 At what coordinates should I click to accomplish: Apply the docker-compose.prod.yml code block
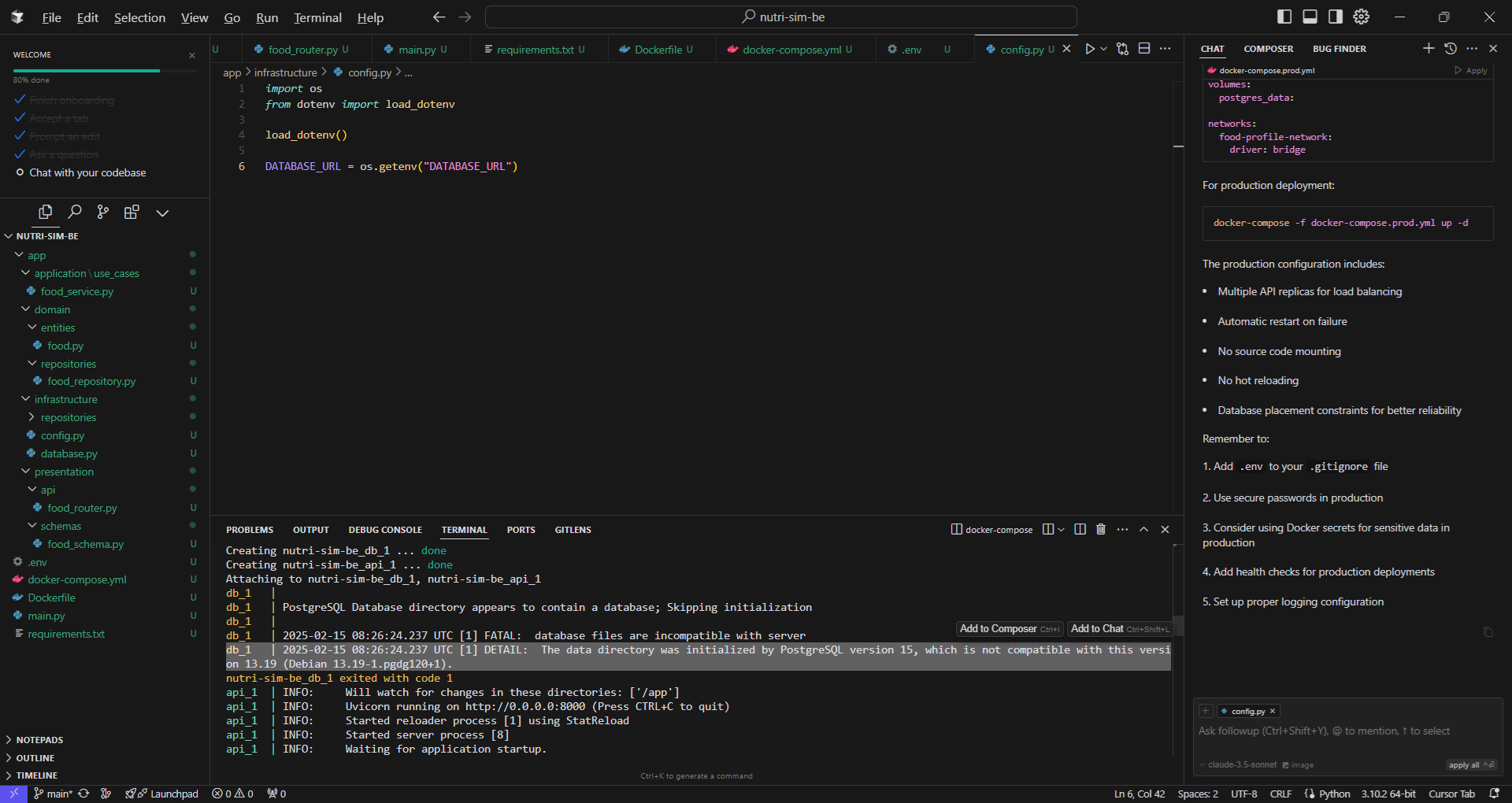[1471, 70]
